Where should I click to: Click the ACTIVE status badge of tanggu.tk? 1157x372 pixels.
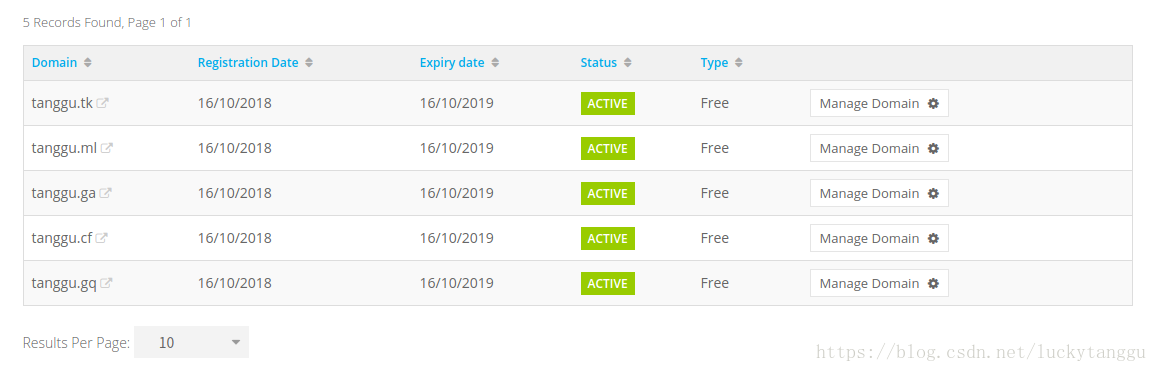(608, 103)
